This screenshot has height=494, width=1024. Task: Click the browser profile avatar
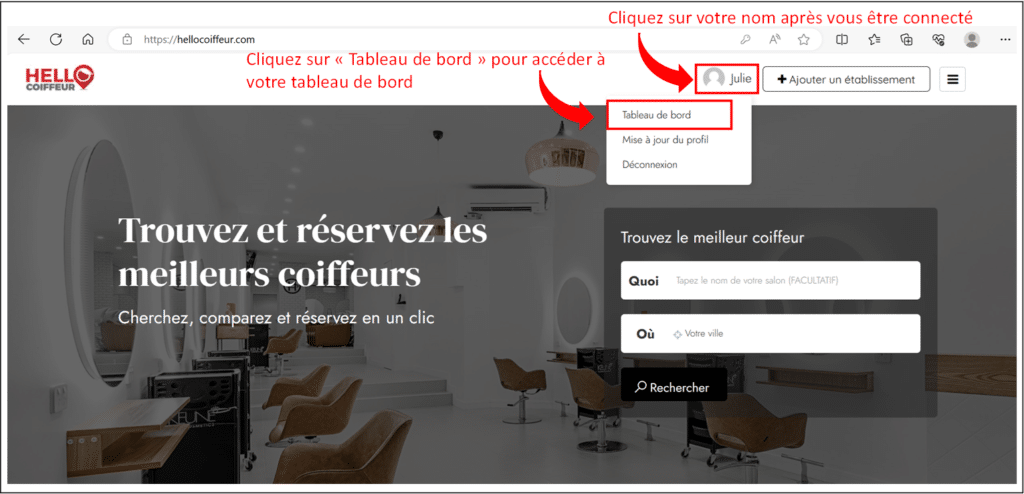(972, 40)
